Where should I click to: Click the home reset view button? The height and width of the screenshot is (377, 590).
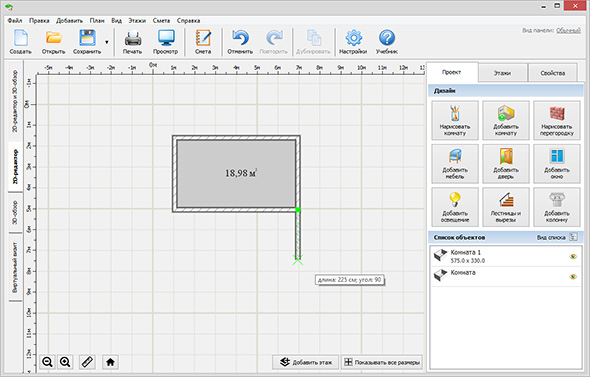pos(110,362)
